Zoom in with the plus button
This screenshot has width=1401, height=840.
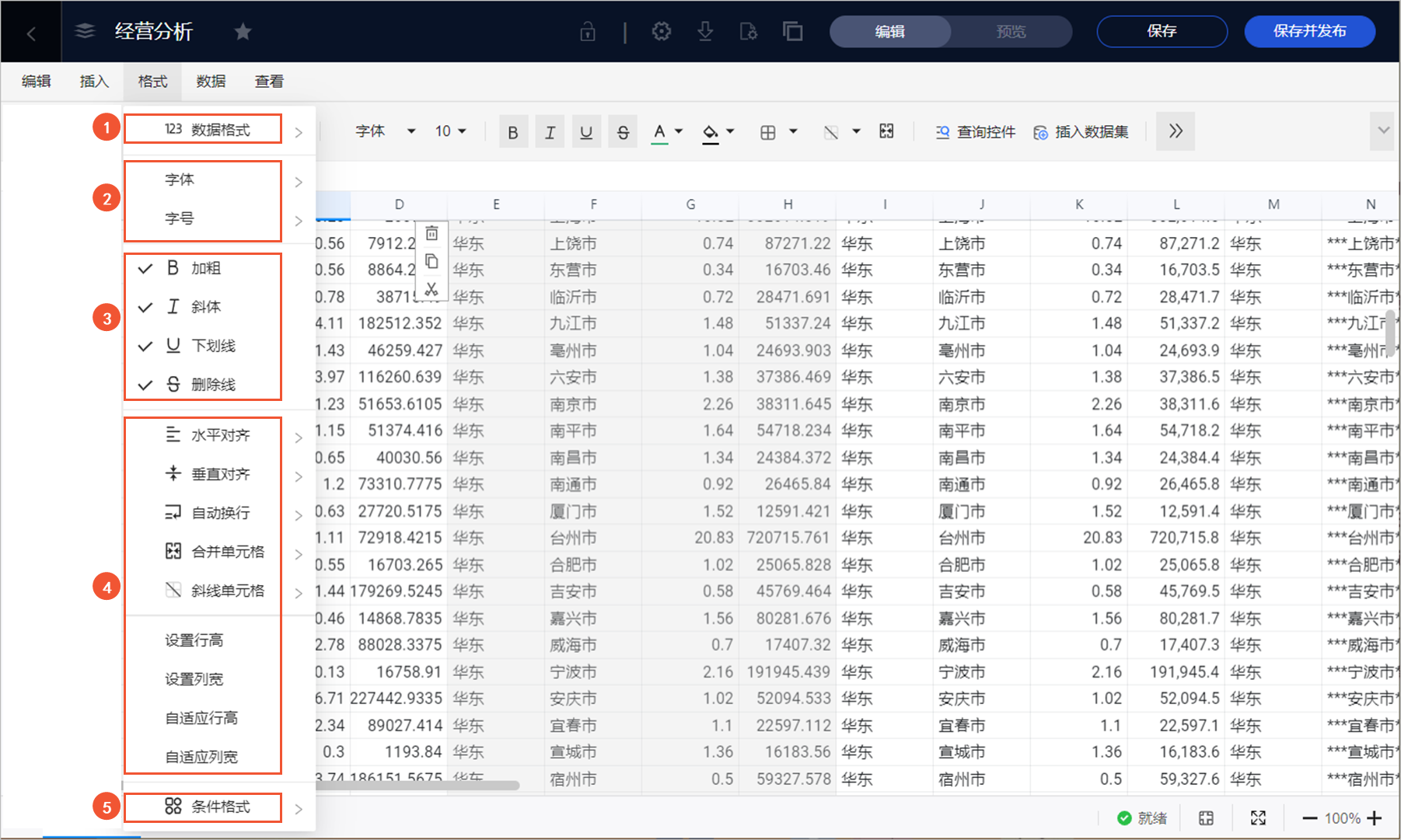(x=1375, y=818)
